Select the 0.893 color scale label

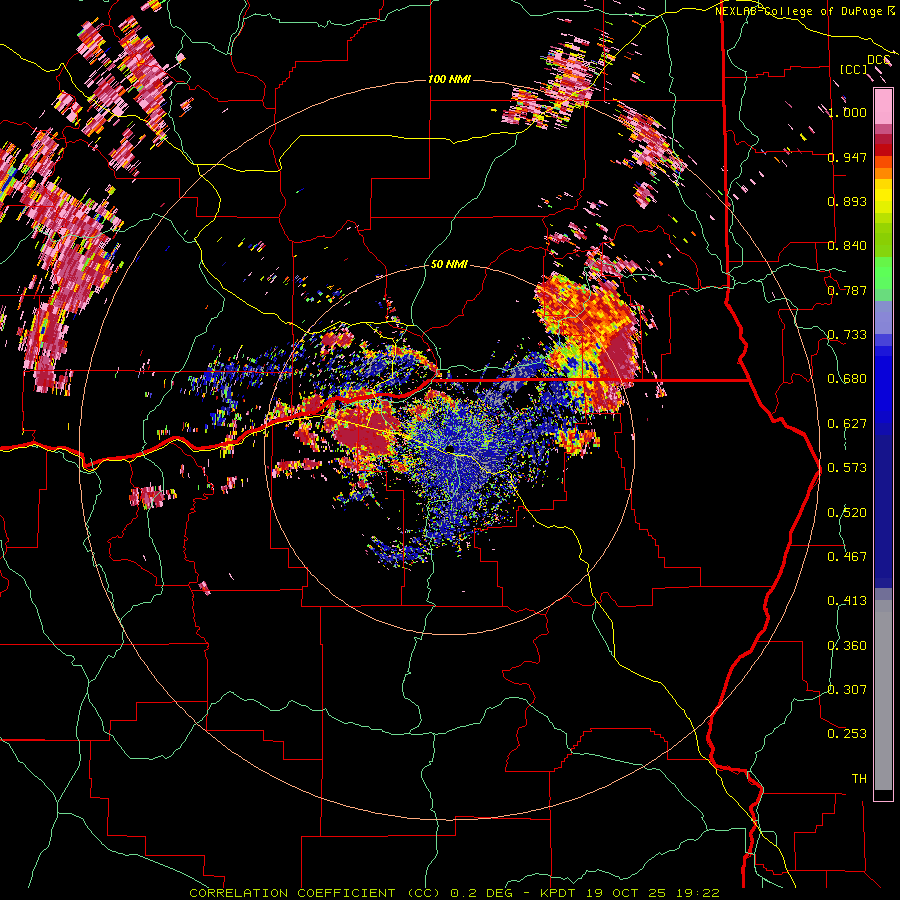pyautogui.click(x=847, y=201)
